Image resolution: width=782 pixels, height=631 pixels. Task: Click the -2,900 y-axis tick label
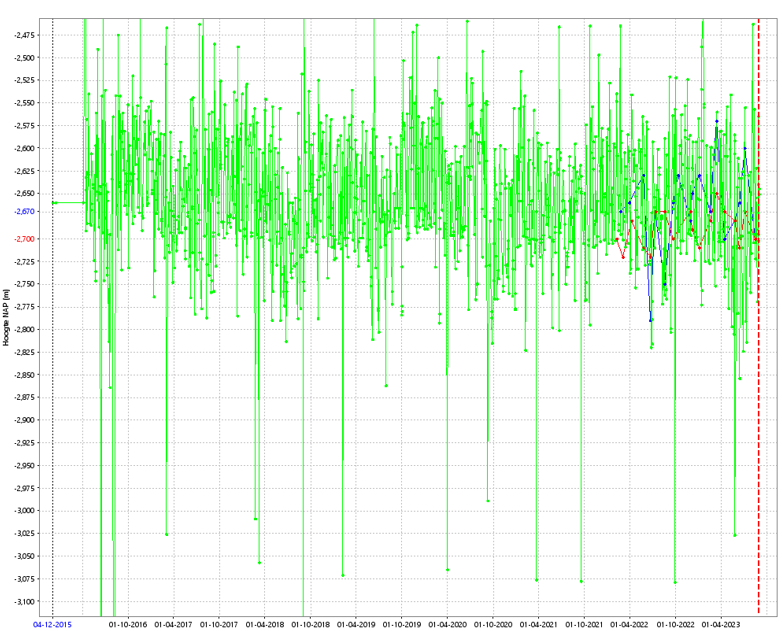[24, 420]
